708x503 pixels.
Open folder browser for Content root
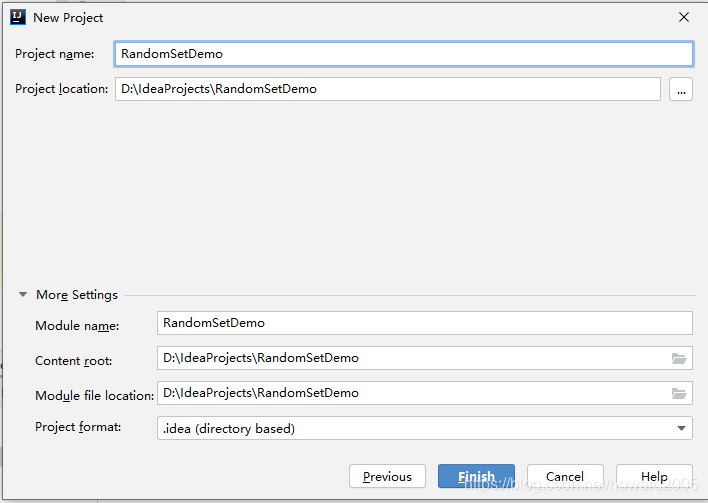pyautogui.click(x=679, y=359)
